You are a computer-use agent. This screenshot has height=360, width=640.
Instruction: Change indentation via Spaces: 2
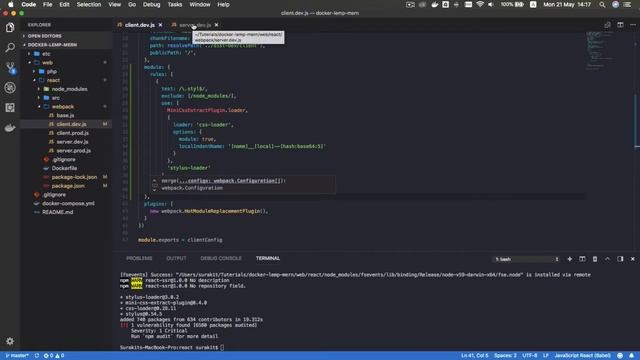pyautogui.click(x=505, y=356)
